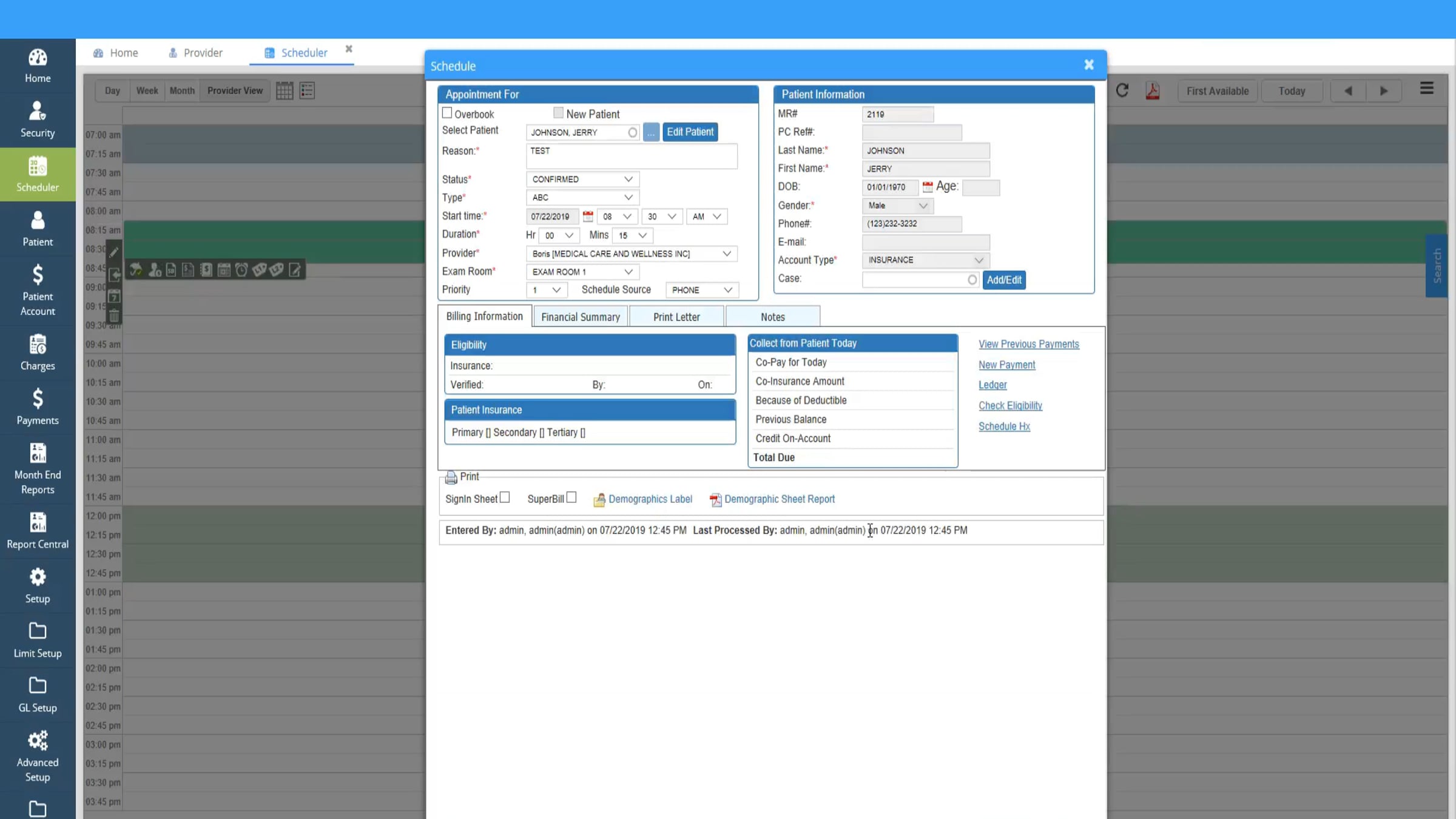Screen dimensions: 1456x819
Task: Click the Phone# input field
Action: tap(912, 224)
